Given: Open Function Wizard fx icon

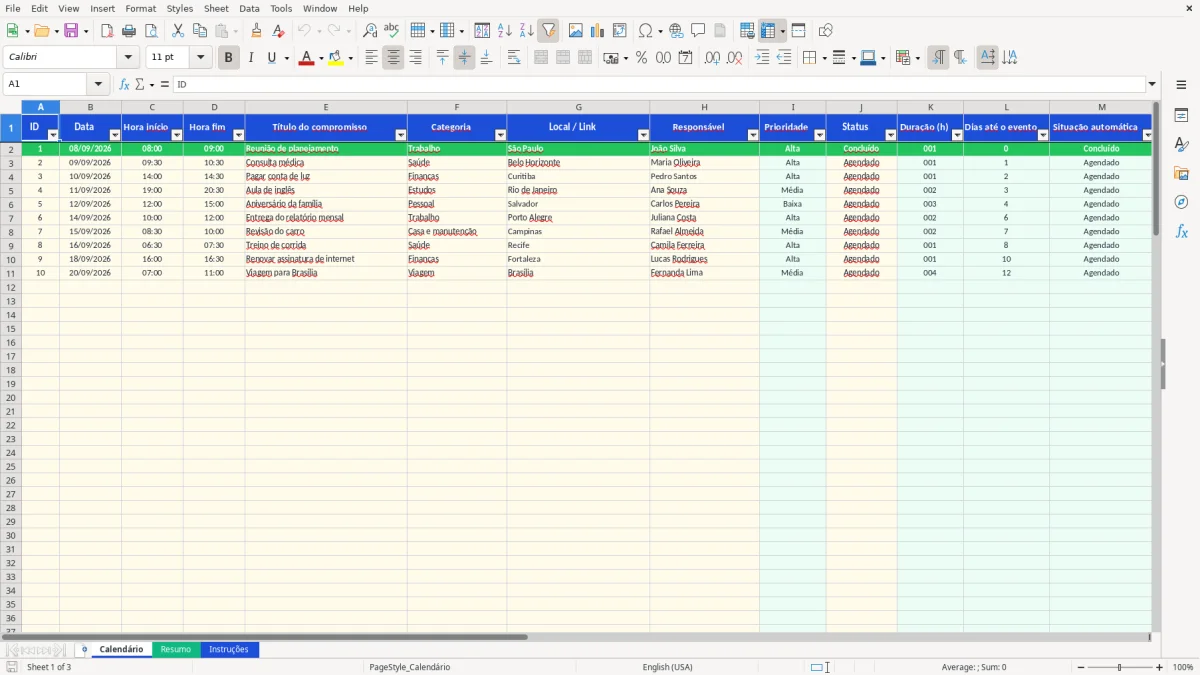Looking at the screenshot, I should point(124,85).
